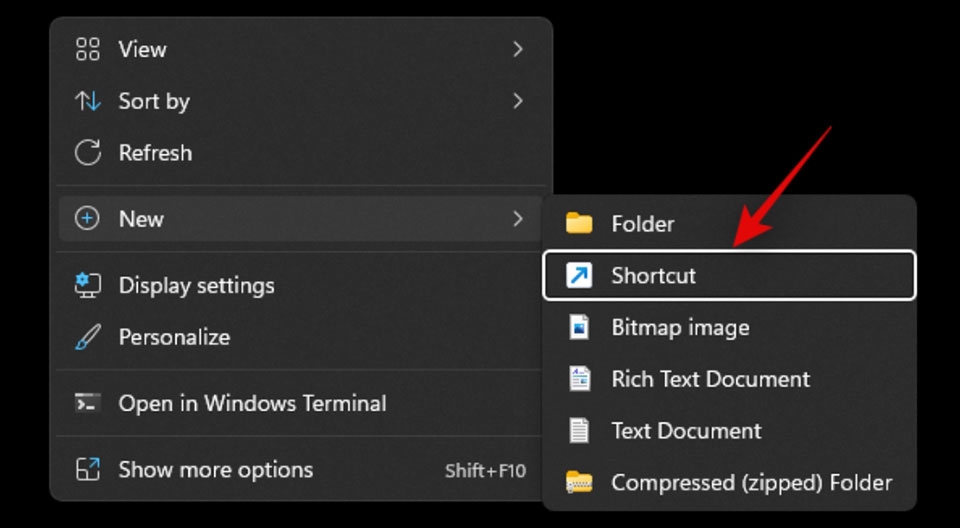Viewport: 960px width, 528px height.
Task: Choose Open in Windows Terminal
Action: [x=300, y=403]
